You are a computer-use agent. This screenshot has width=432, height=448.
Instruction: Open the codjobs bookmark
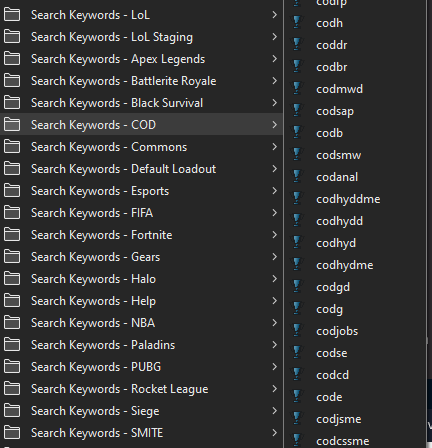click(355, 331)
